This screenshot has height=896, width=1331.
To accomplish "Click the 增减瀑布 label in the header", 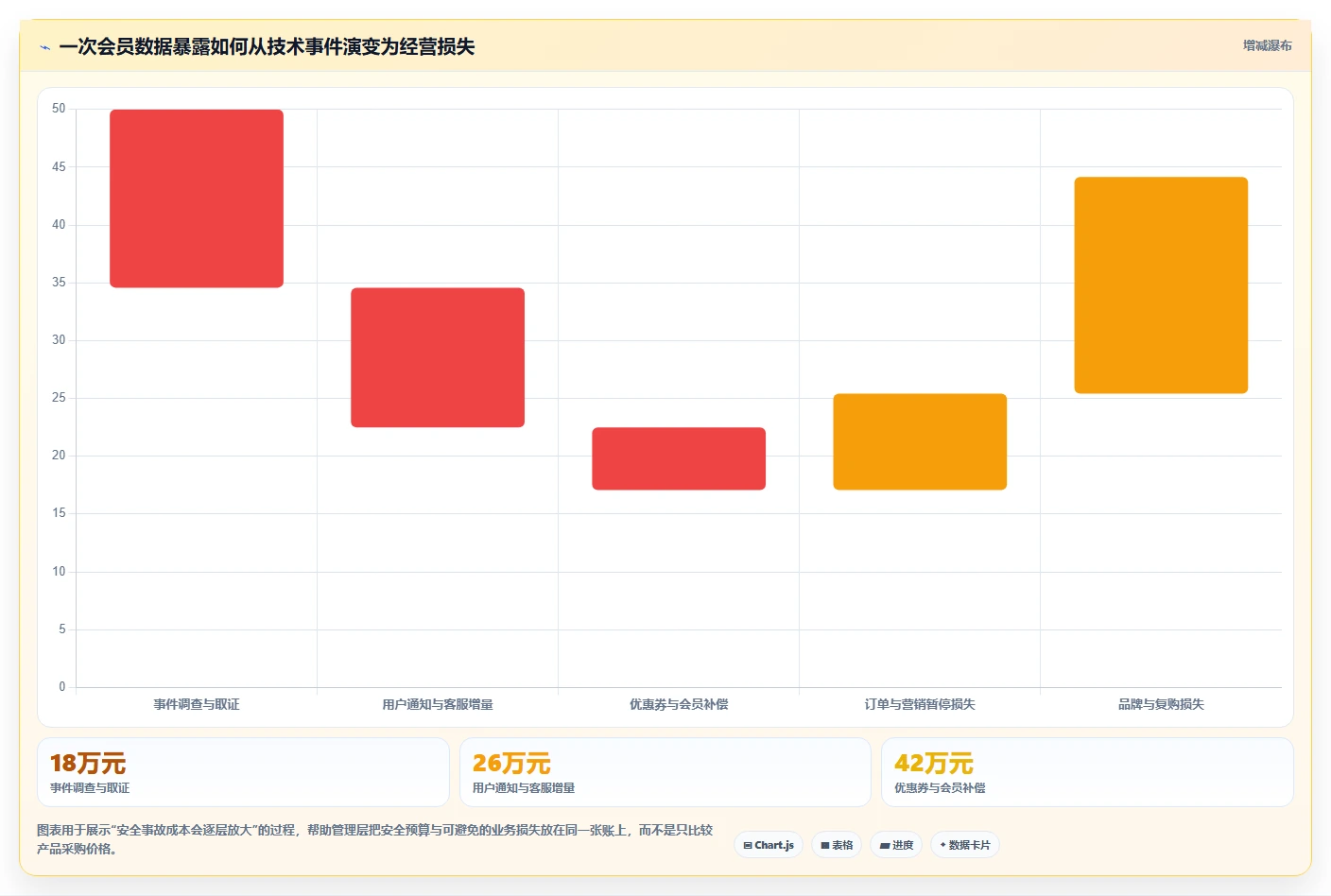I will [1267, 45].
